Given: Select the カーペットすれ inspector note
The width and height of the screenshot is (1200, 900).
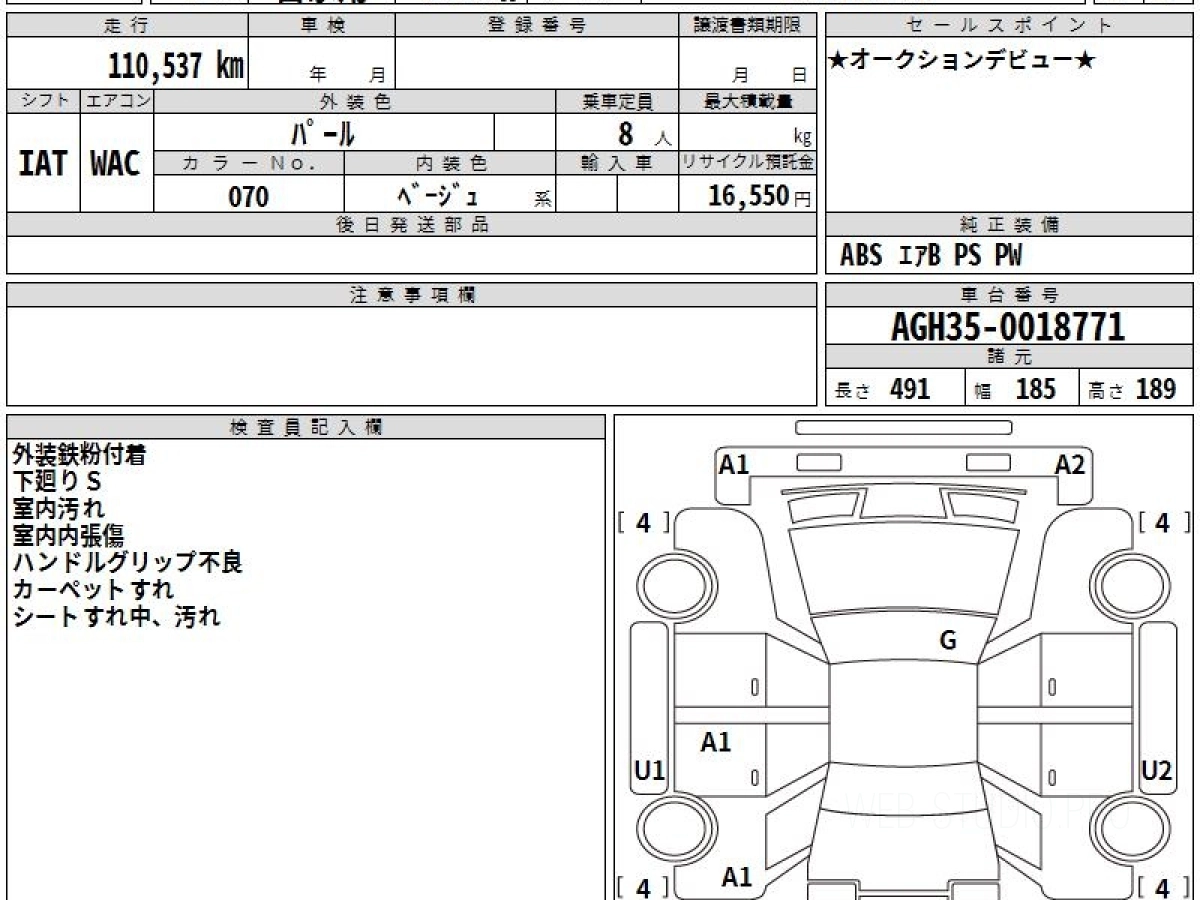Looking at the screenshot, I should pos(93,590).
